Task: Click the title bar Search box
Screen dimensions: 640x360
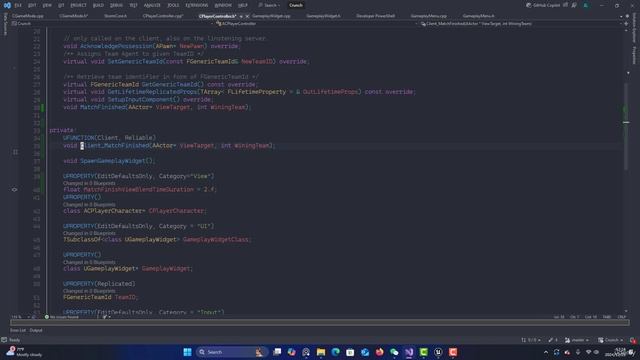Action: pos(269,5)
